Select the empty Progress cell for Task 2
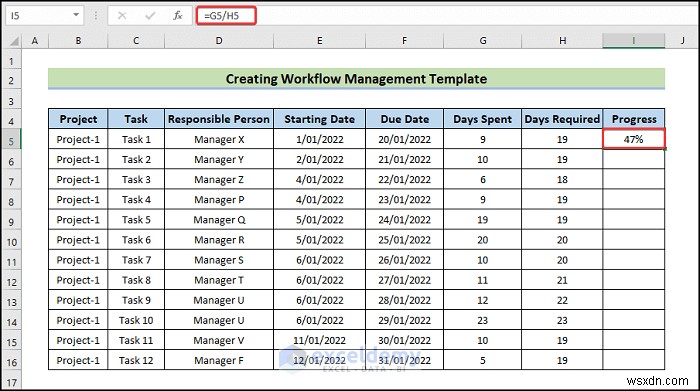The width and height of the screenshot is (700, 391). 633,159
